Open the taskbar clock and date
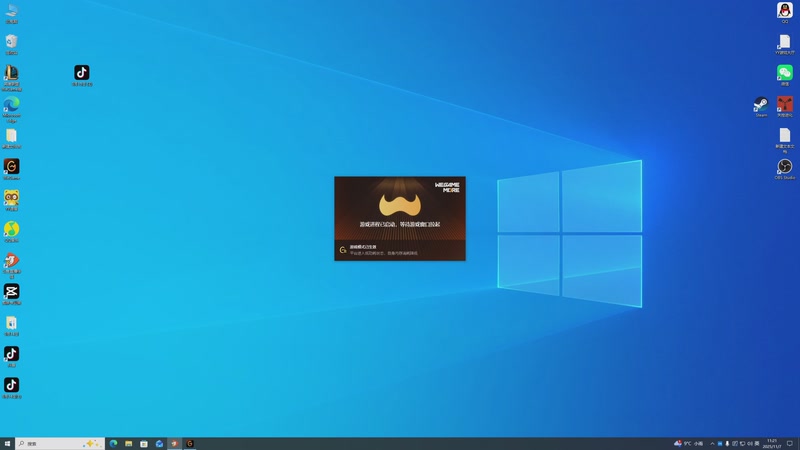Viewport: 800px width, 450px height. [x=772, y=443]
